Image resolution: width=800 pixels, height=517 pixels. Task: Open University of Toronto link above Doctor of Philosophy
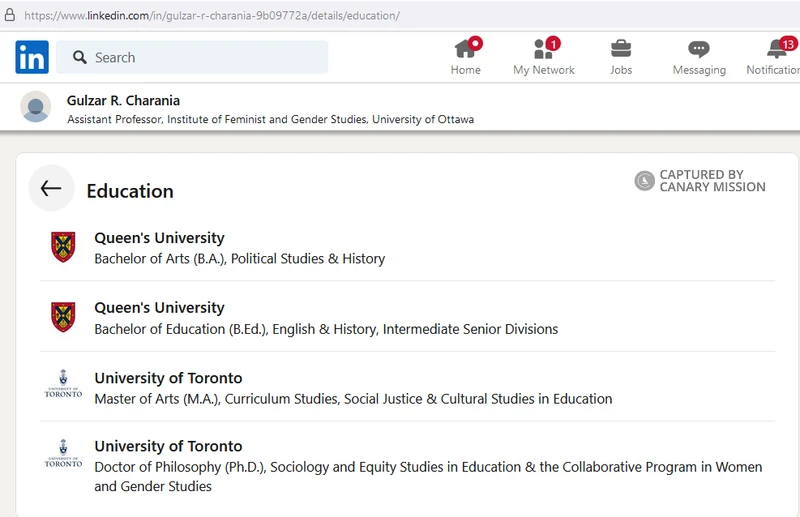click(x=168, y=446)
